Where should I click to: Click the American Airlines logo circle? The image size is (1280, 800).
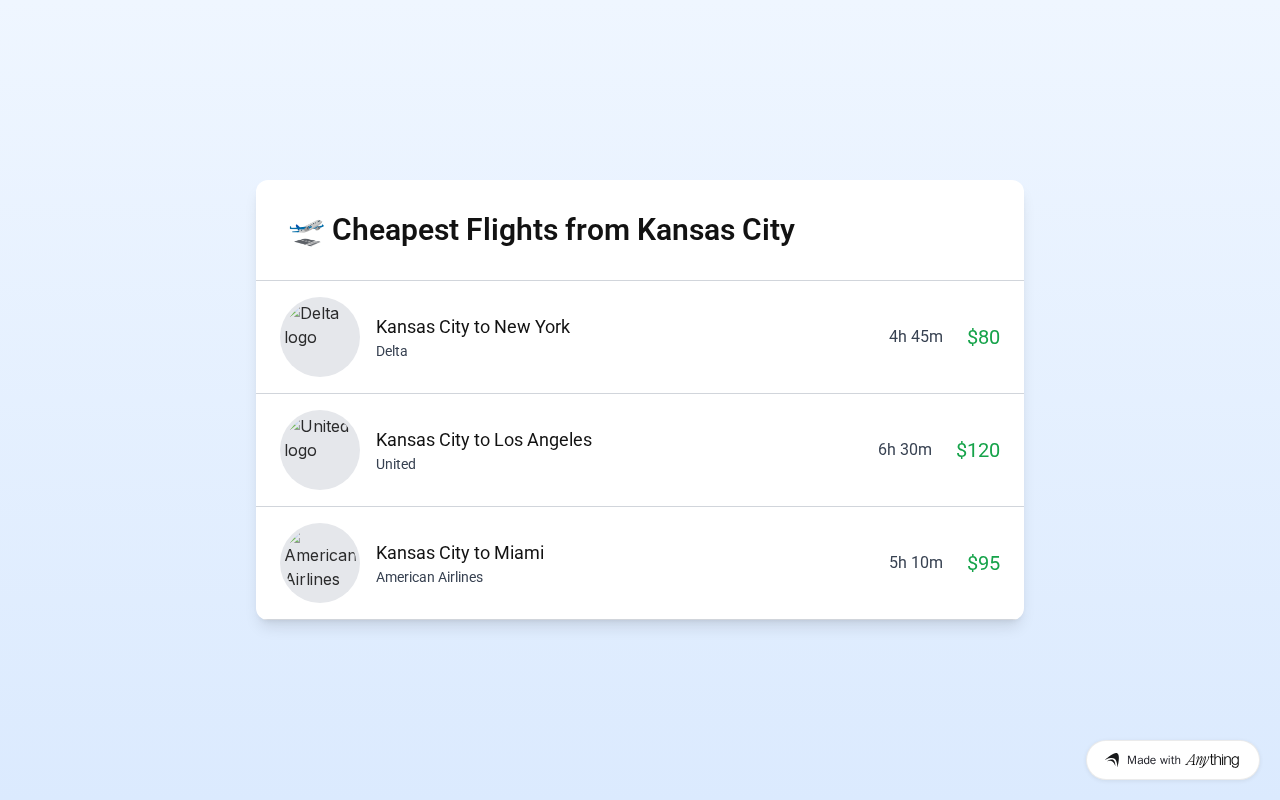coord(320,563)
